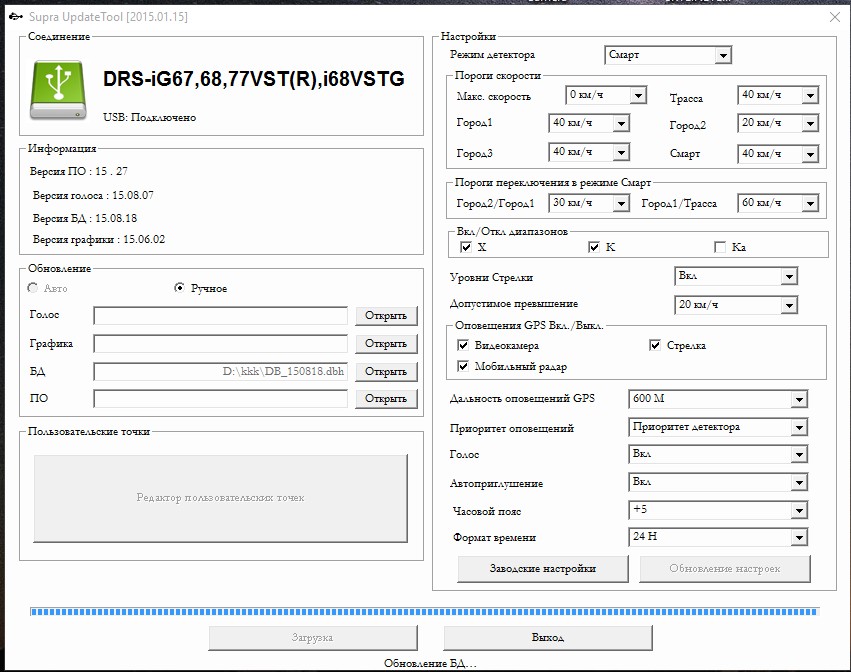
Task: Open the Город1 speed threshold dropdown
Action: 589,123
